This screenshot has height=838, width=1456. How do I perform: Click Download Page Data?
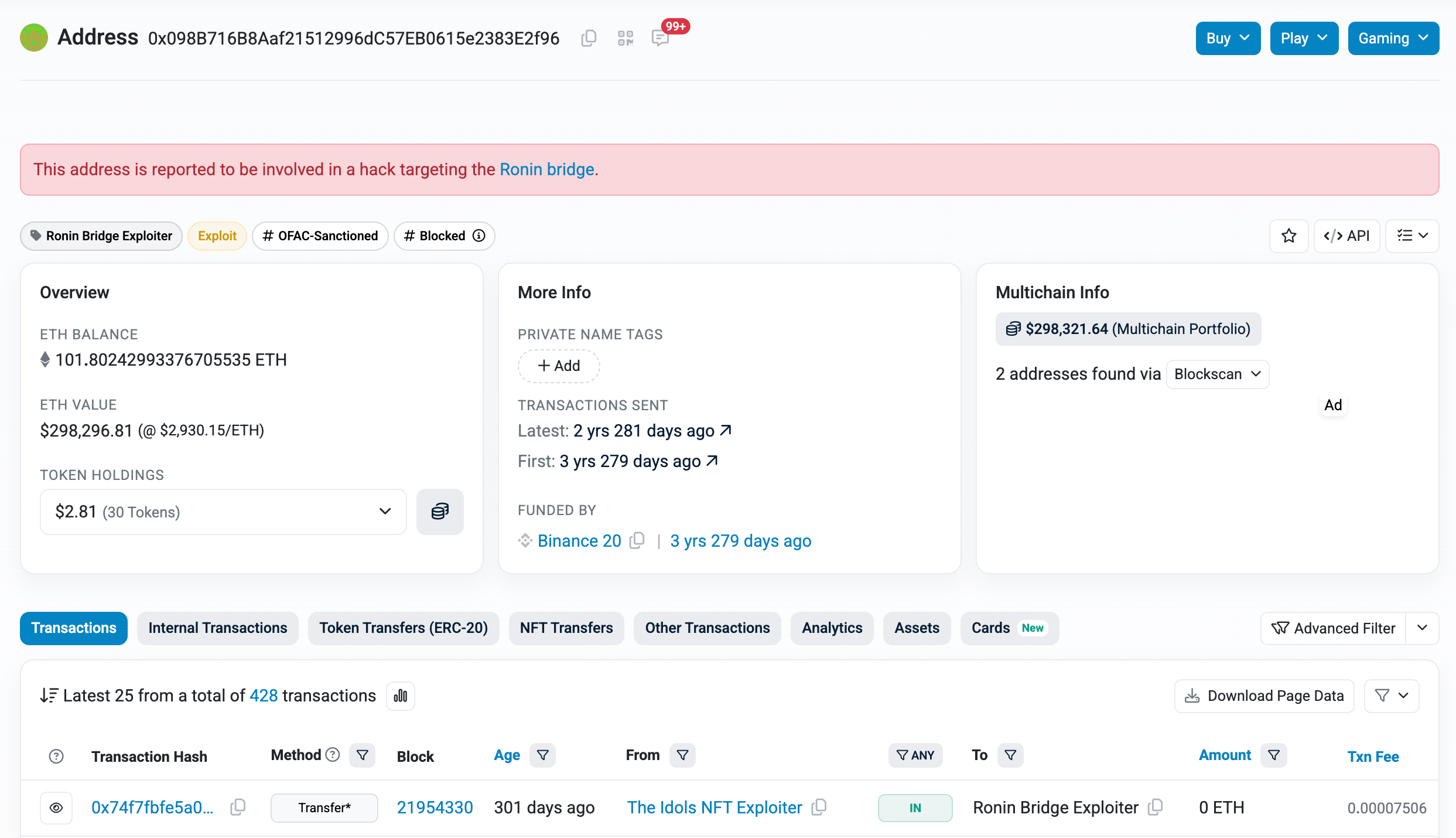1263,696
